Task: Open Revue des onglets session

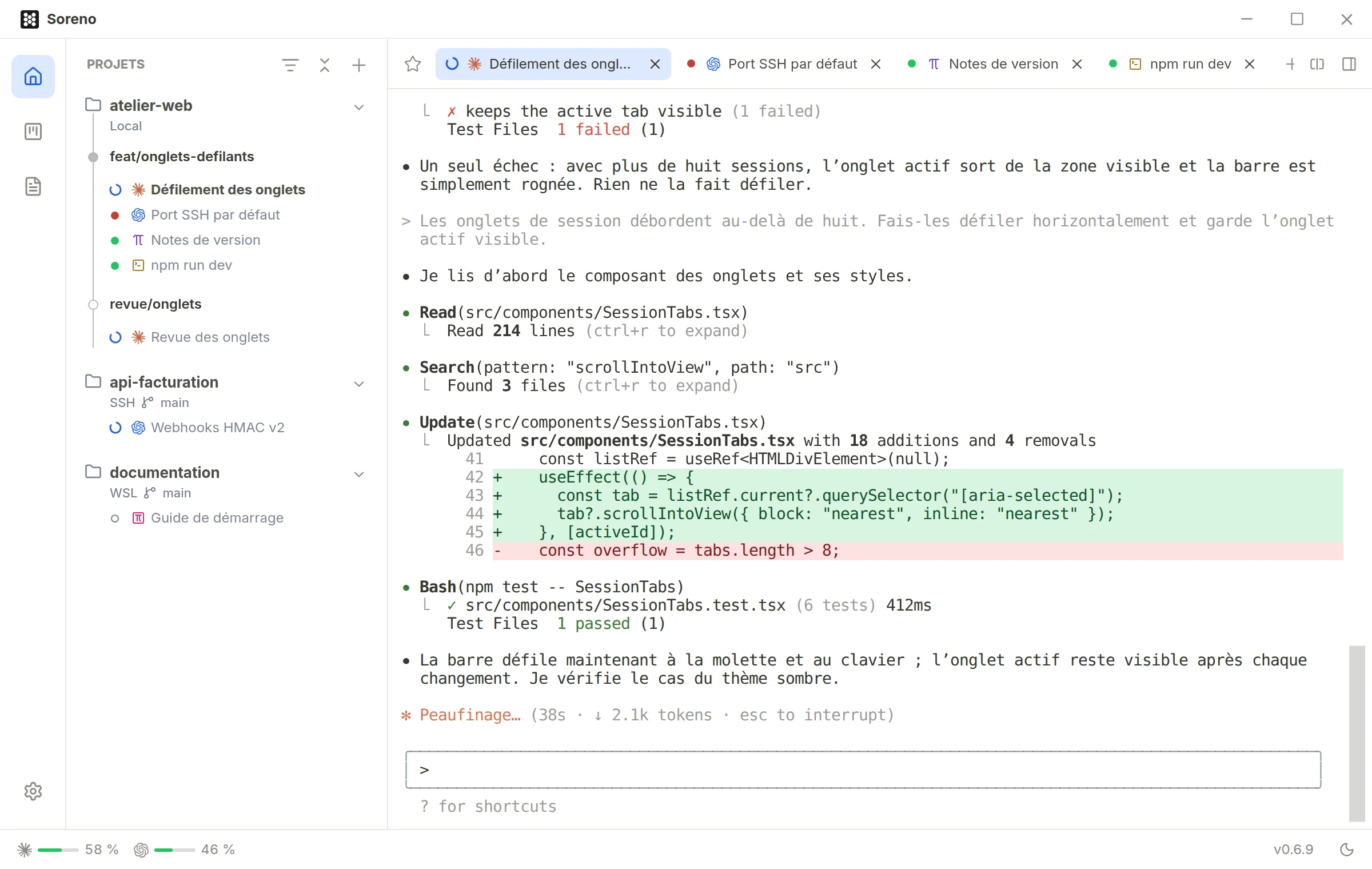Action: click(x=210, y=337)
